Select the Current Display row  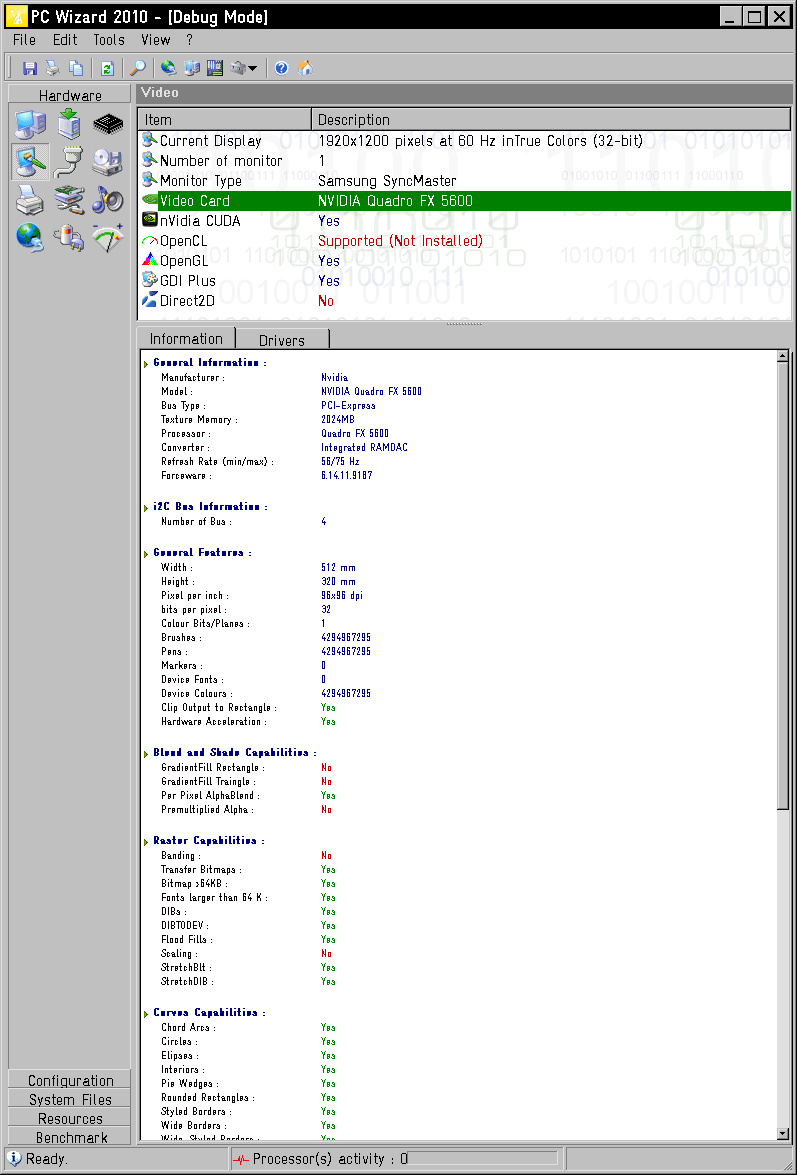[464, 141]
